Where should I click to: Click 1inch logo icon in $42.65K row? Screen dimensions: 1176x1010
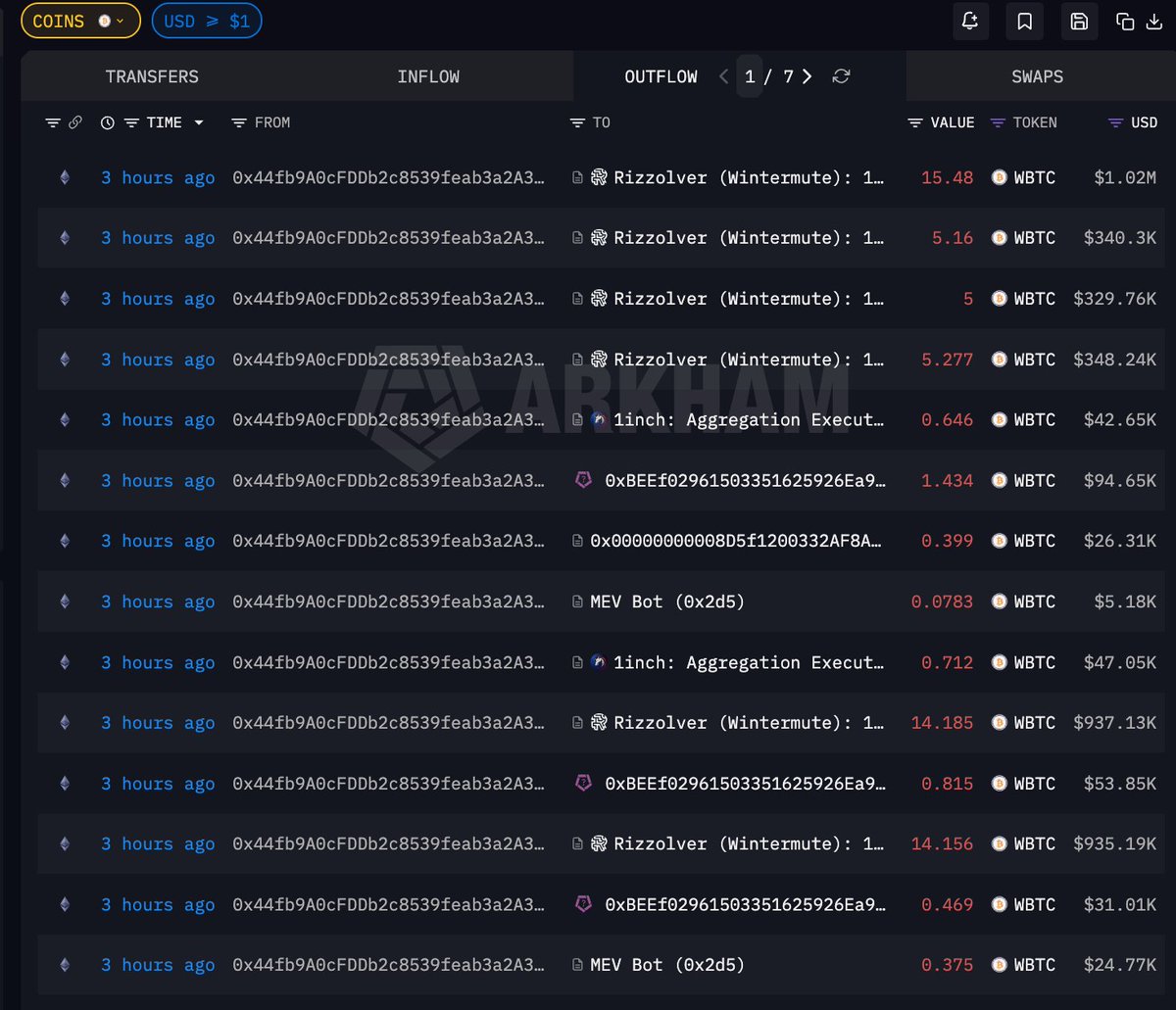[599, 420]
